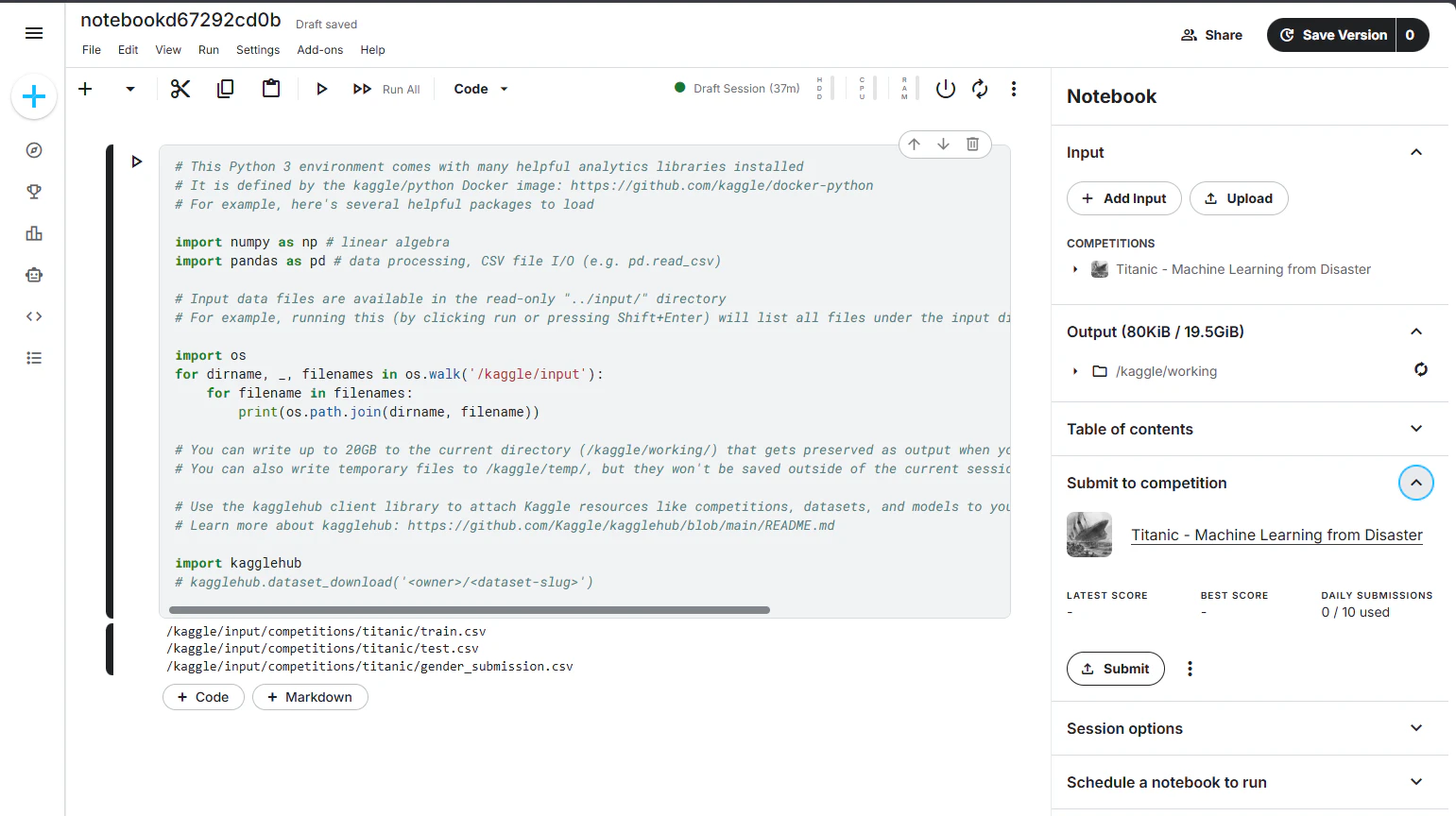The height and width of the screenshot is (816, 1456).
Task: Open the View menu
Action: pos(168,50)
